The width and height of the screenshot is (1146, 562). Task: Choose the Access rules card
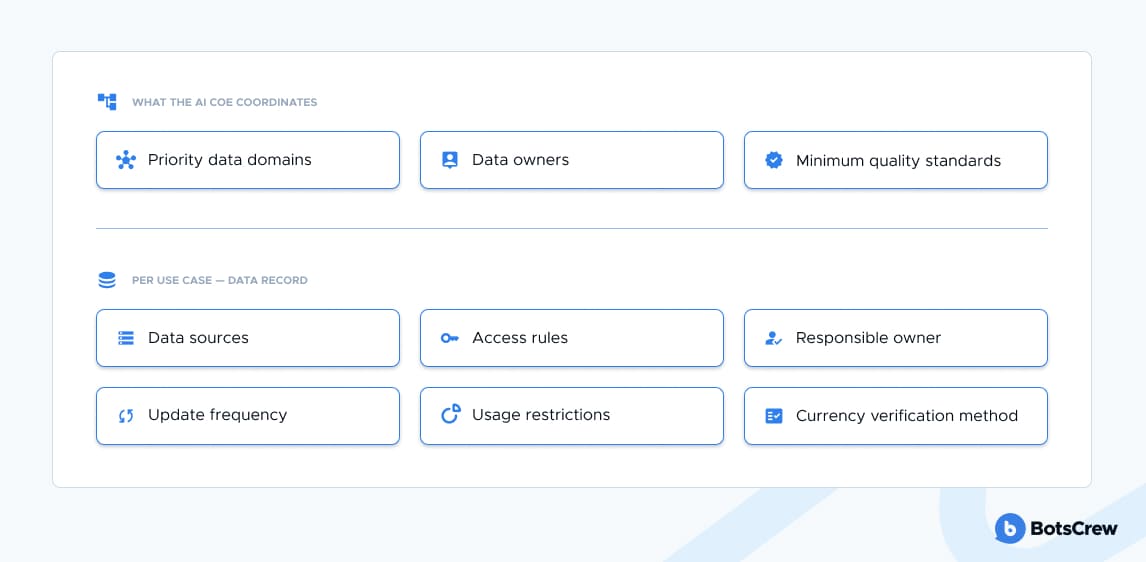(572, 338)
